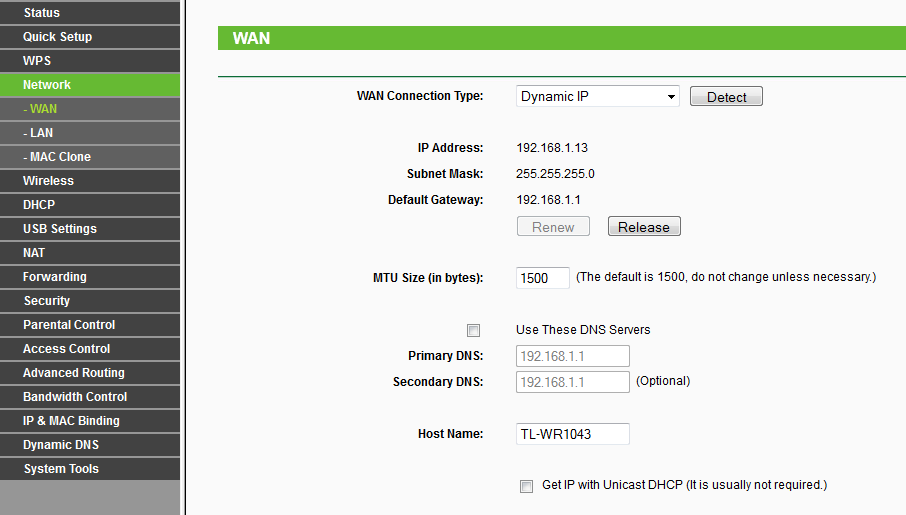Viewport: 906px width, 515px height.
Task: Click the Primary DNS field
Action: coord(573,356)
